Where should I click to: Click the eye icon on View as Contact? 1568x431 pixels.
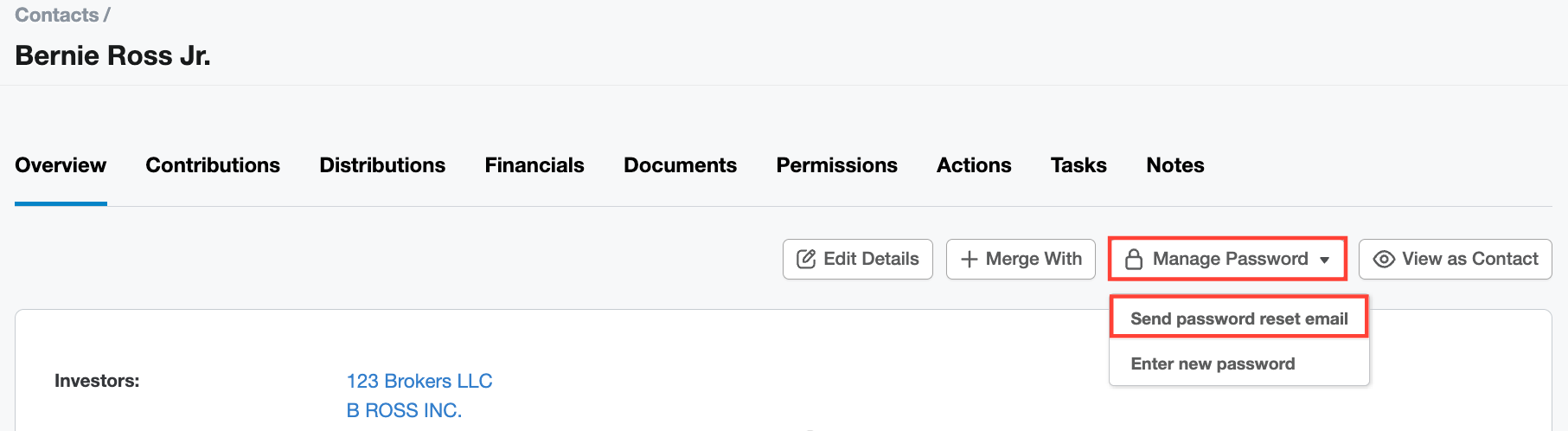click(x=1384, y=259)
